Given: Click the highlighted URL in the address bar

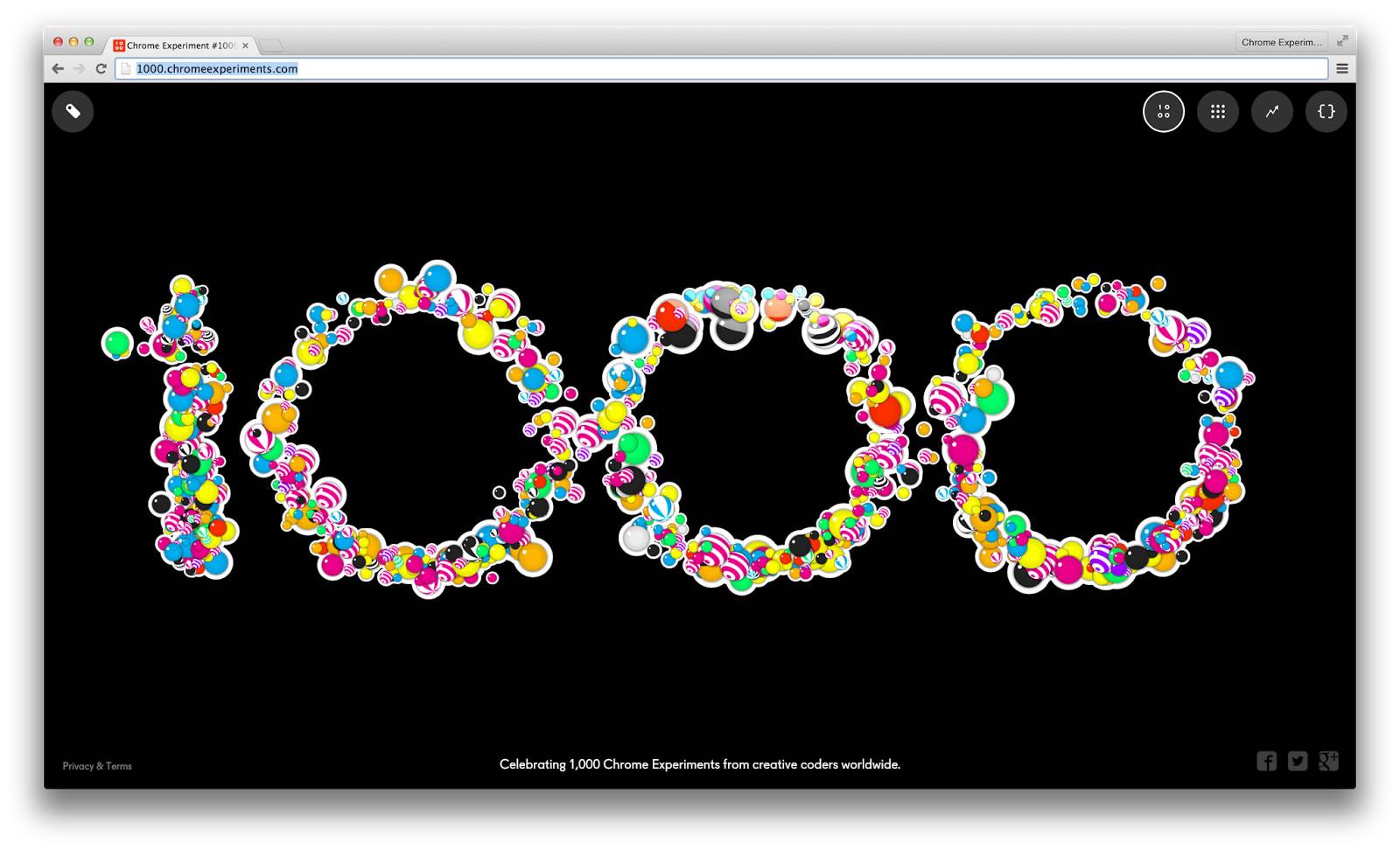Looking at the screenshot, I should [215, 67].
